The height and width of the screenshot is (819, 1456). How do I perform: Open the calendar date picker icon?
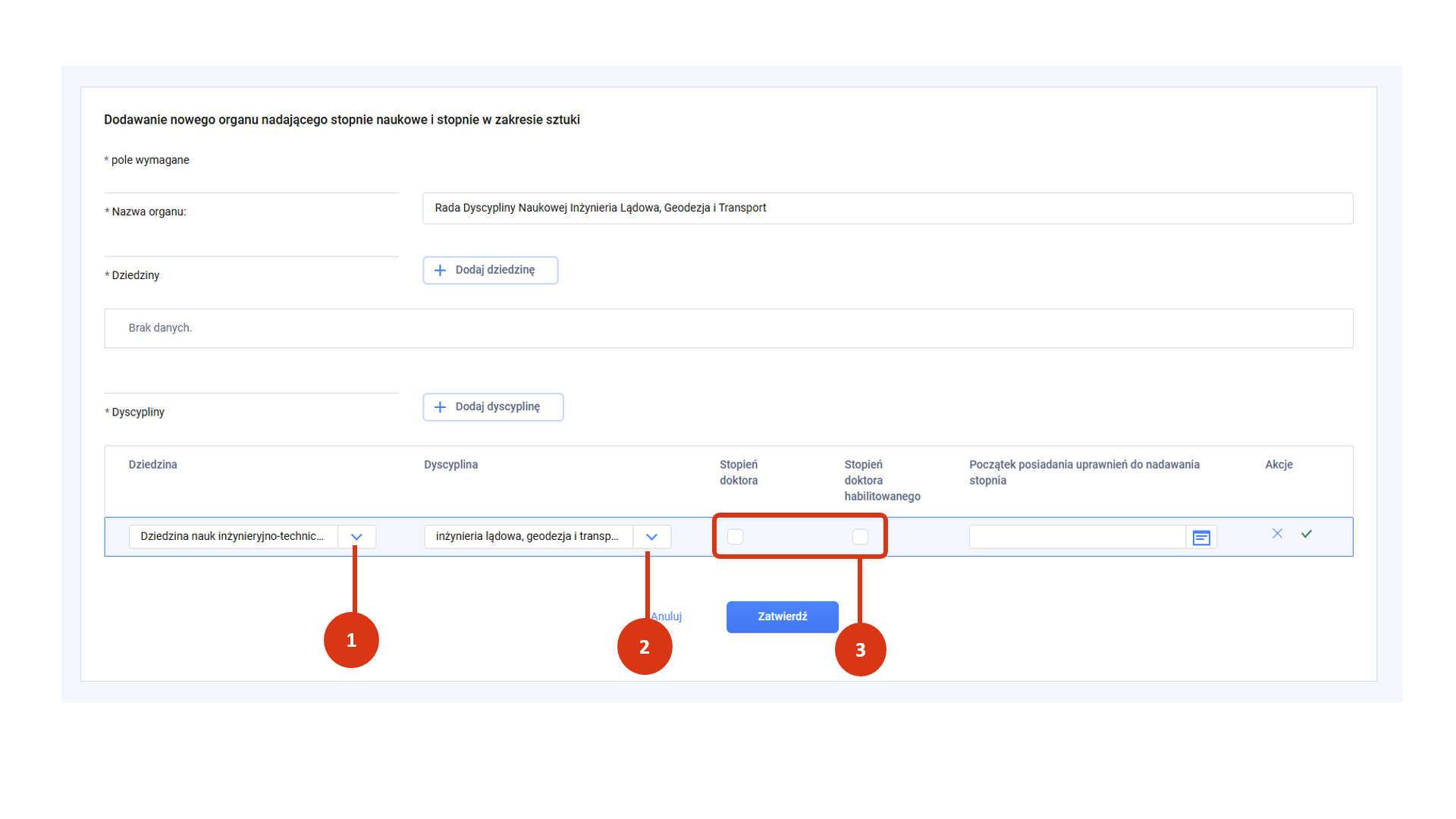1201,538
